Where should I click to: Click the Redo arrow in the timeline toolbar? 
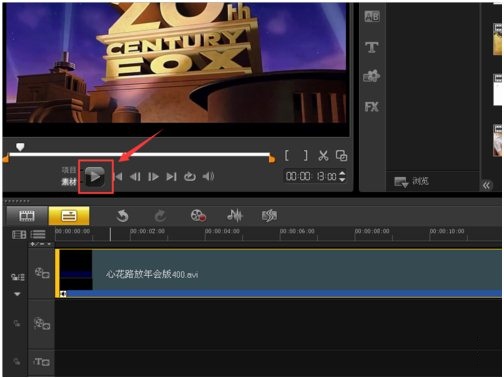160,216
